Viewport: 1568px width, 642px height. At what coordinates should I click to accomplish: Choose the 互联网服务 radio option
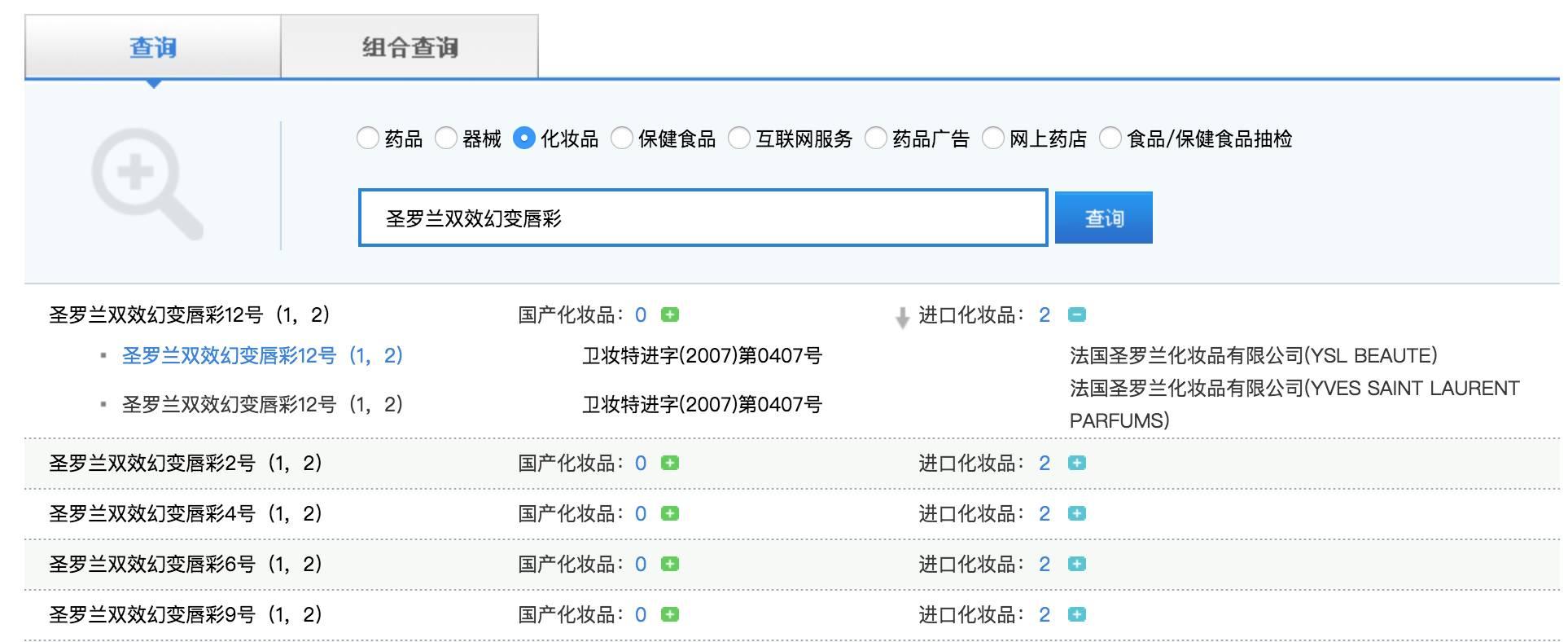click(739, 139)
